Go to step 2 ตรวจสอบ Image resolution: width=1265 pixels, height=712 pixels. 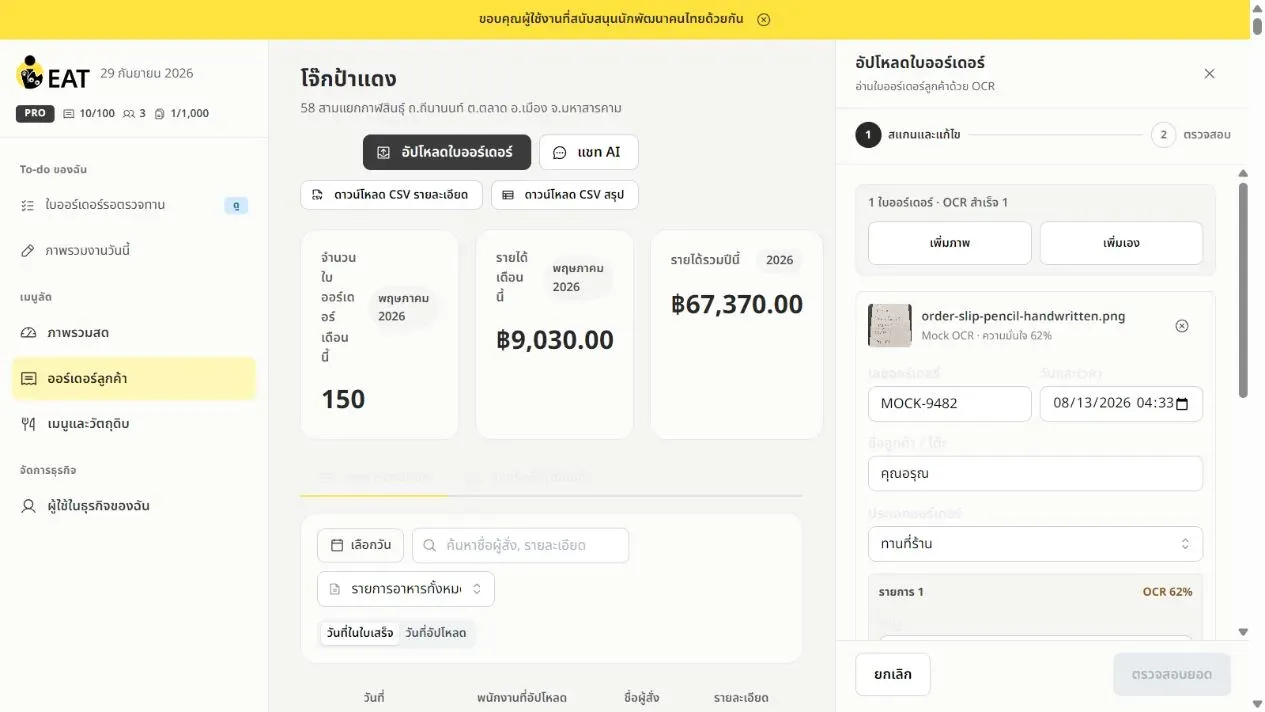point(1190,135)
